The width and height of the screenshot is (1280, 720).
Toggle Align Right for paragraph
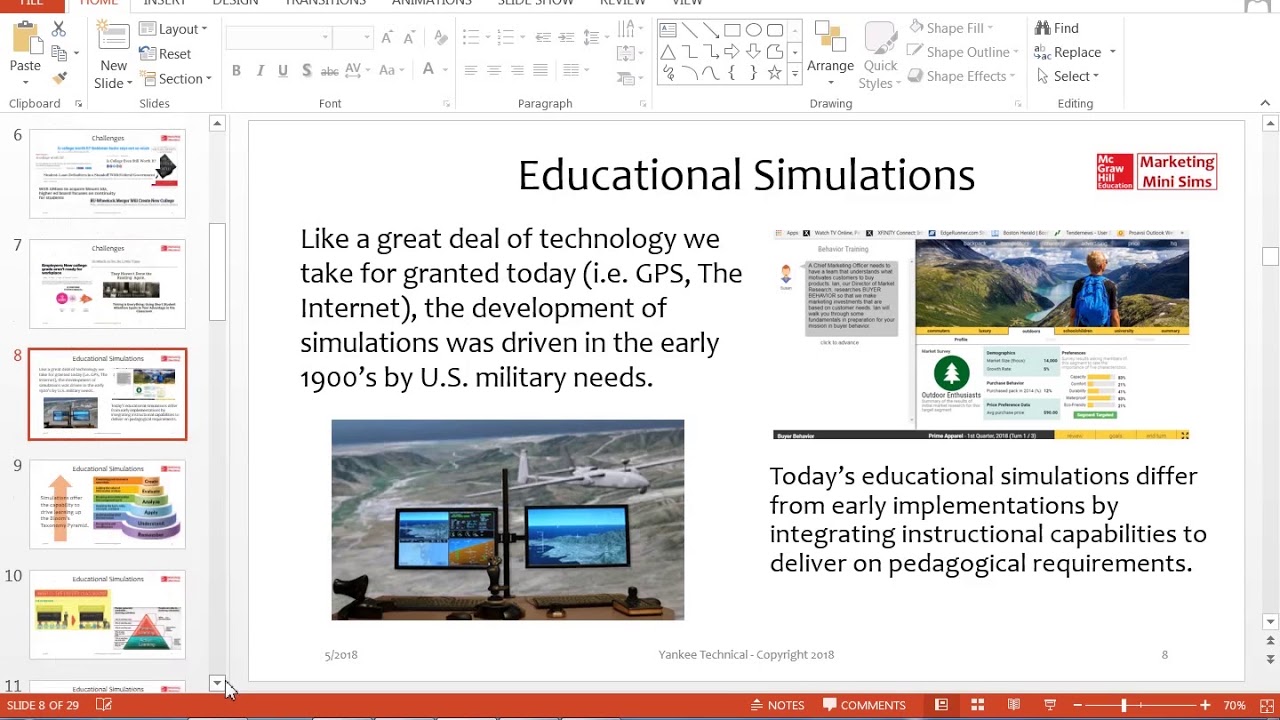pos(517,70)
